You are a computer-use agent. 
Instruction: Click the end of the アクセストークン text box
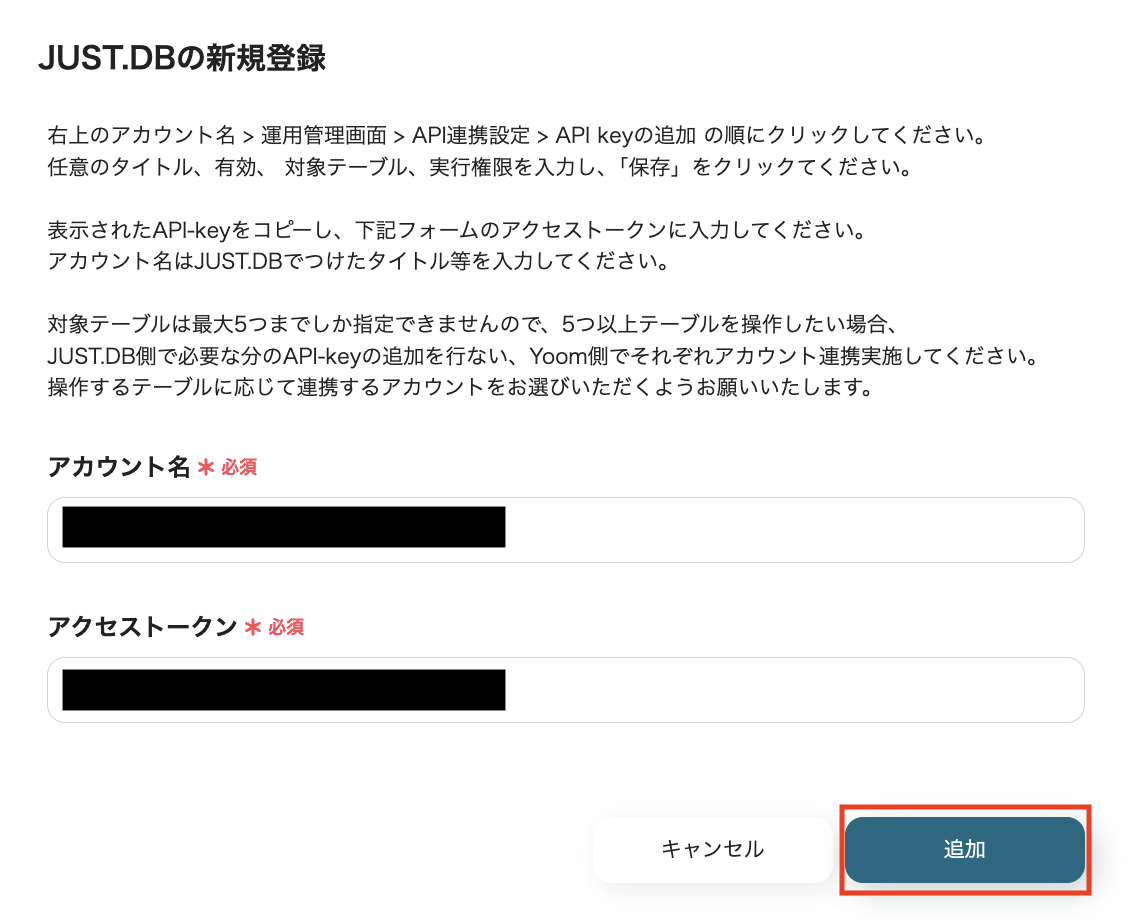coord(1050,689)
